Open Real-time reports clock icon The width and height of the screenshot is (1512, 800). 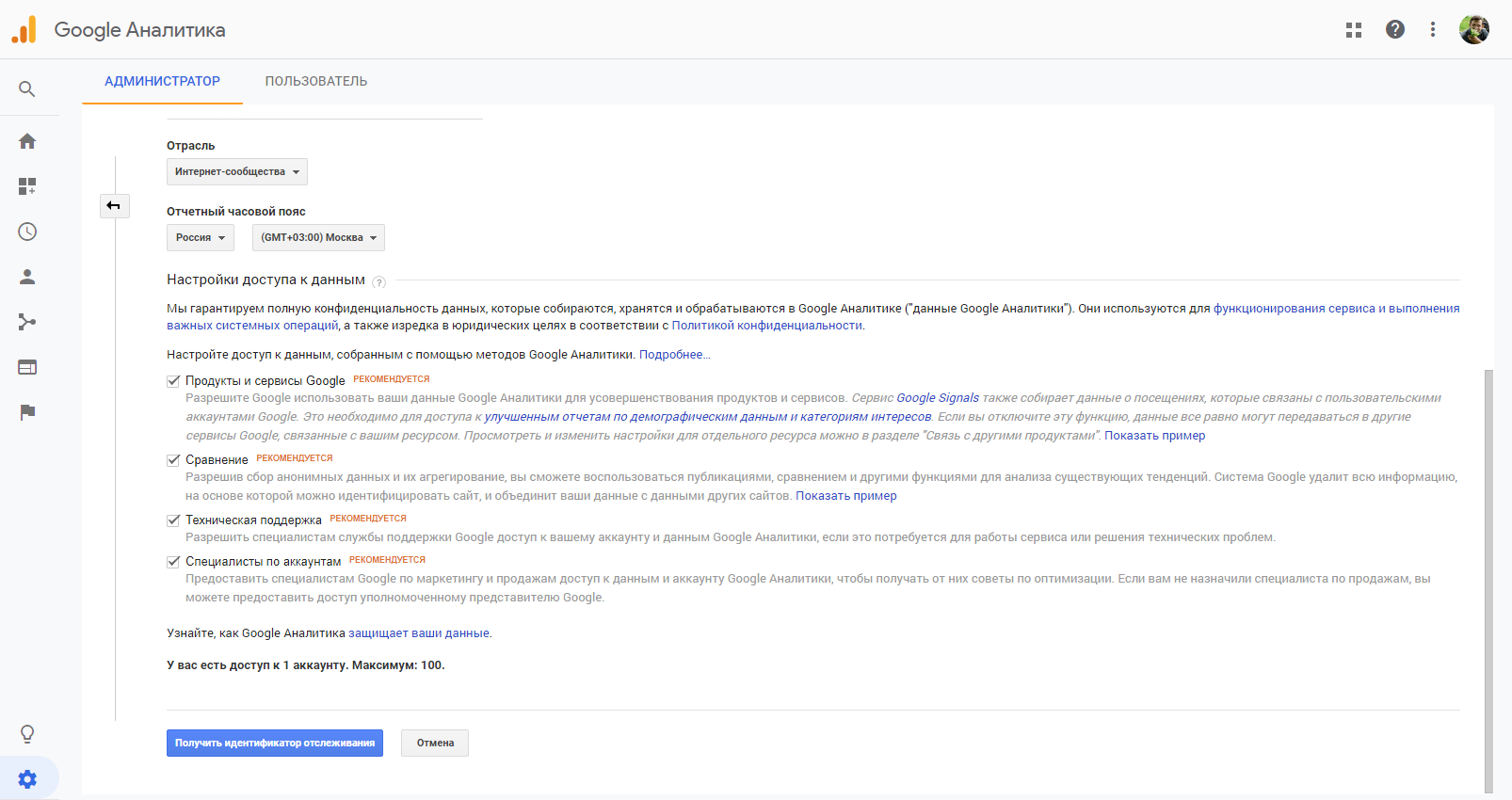pos(27,232)
